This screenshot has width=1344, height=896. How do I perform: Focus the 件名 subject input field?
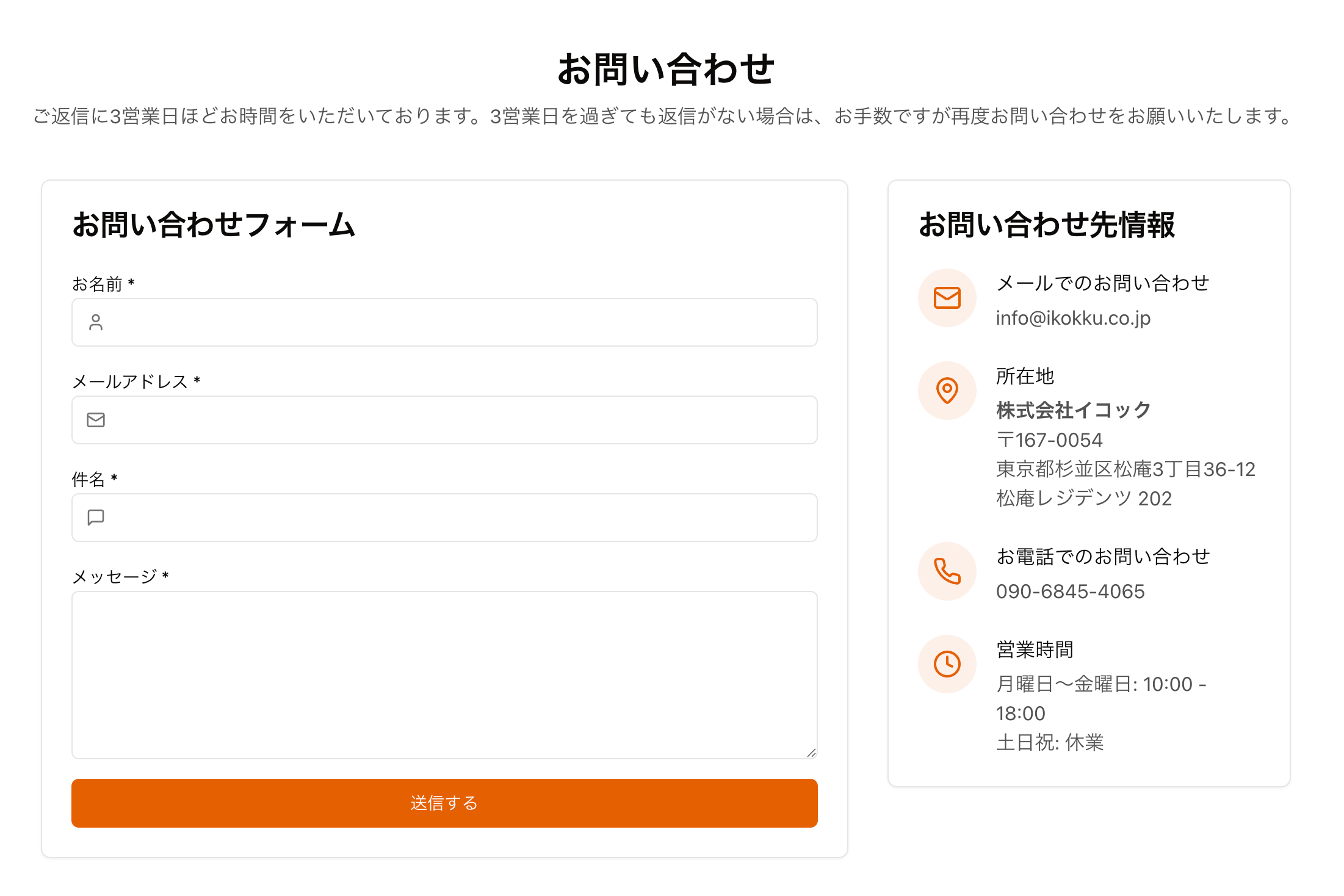458,518
